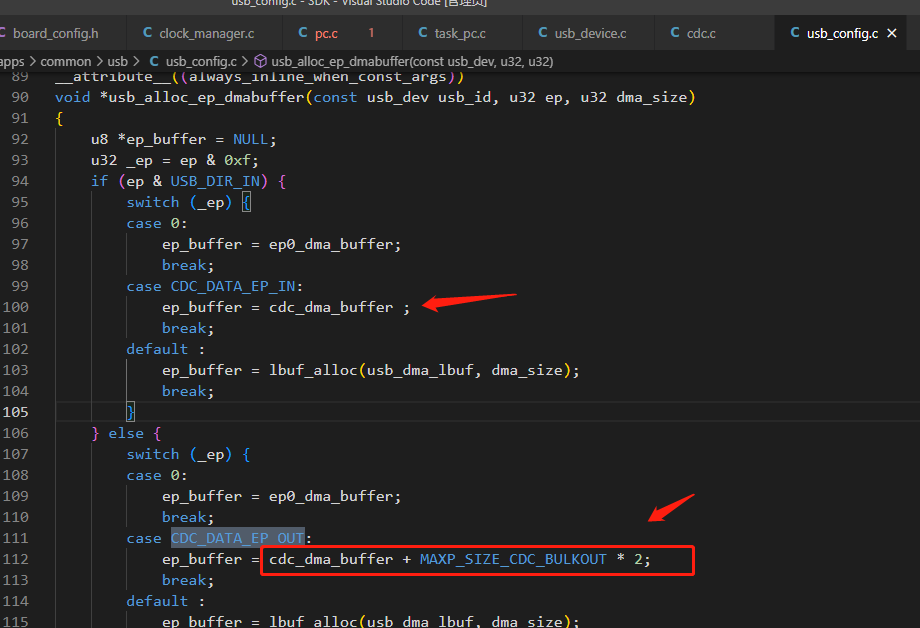Viewport: 920px width, 628px height.
Task: Click the 'else' keyword on line 106
Action: (x=126, y=433)
